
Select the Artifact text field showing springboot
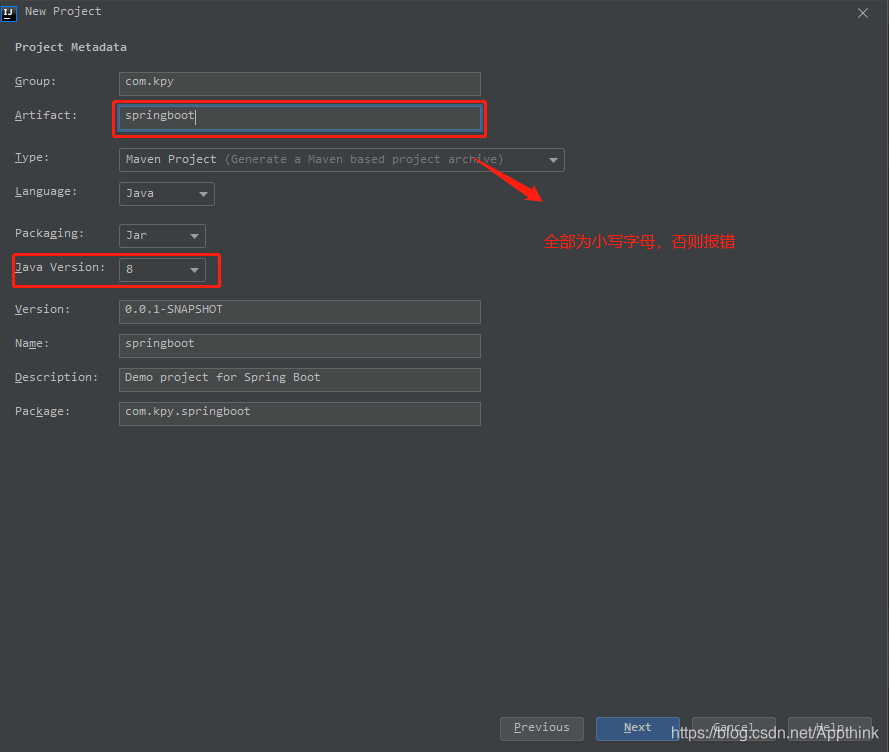pyautogui.click(x=299, y=117)
